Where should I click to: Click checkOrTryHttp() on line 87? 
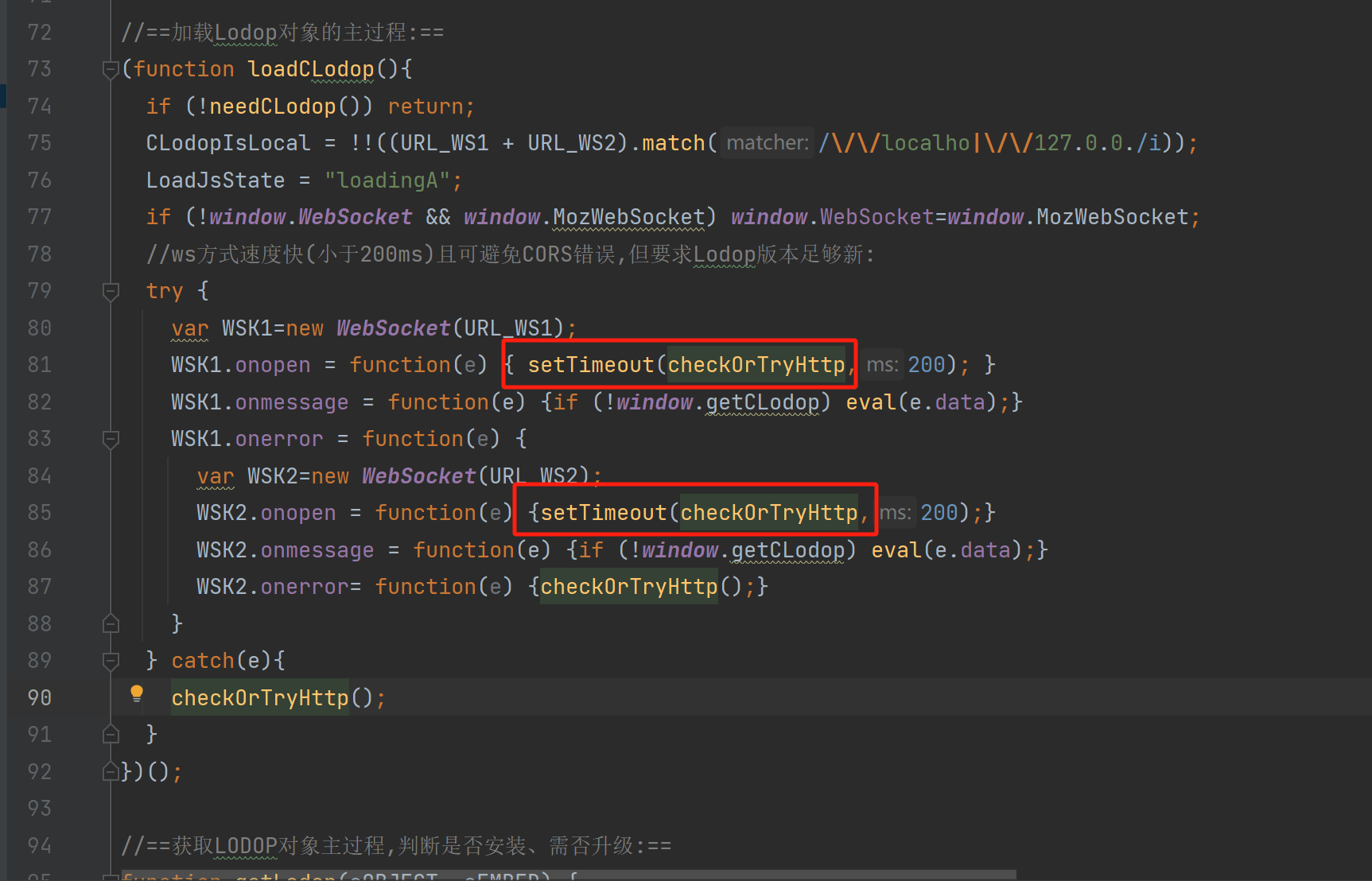click(x=641, y=587)
